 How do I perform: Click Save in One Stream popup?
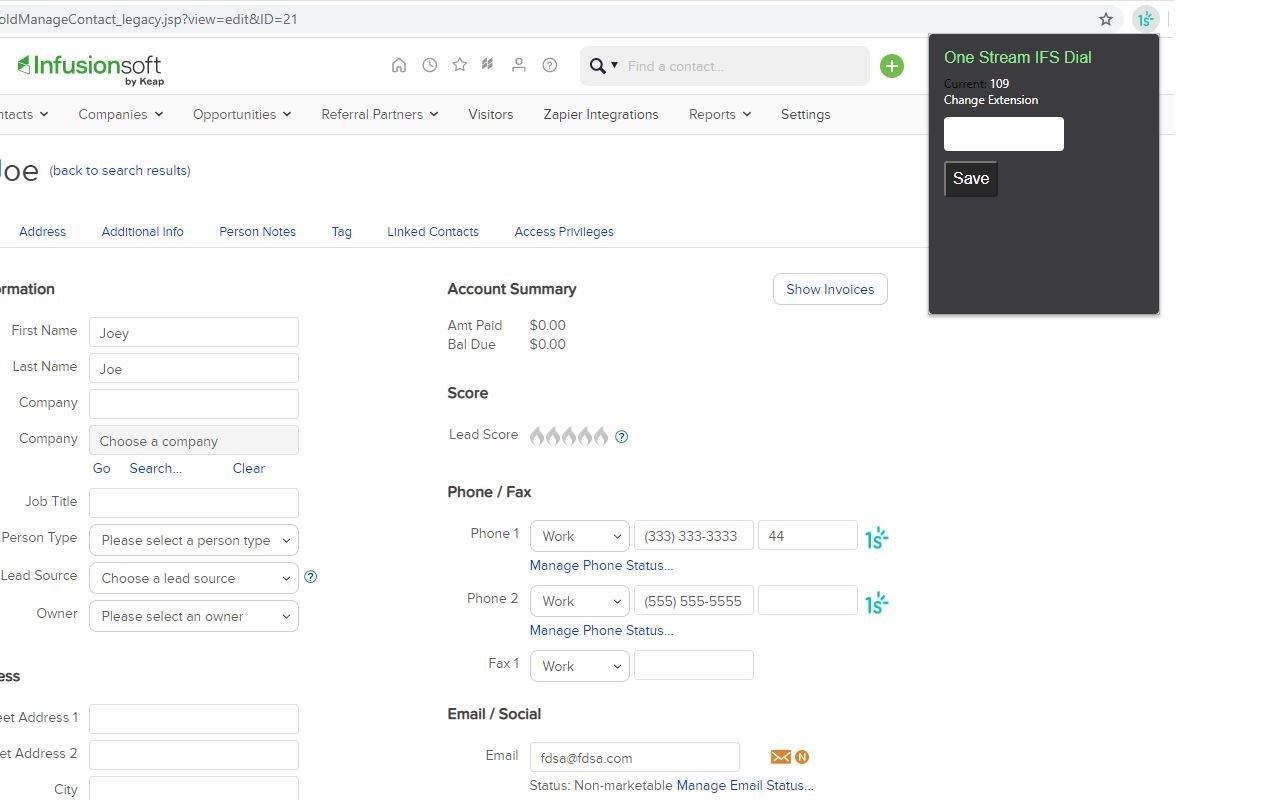click(971, 179)
